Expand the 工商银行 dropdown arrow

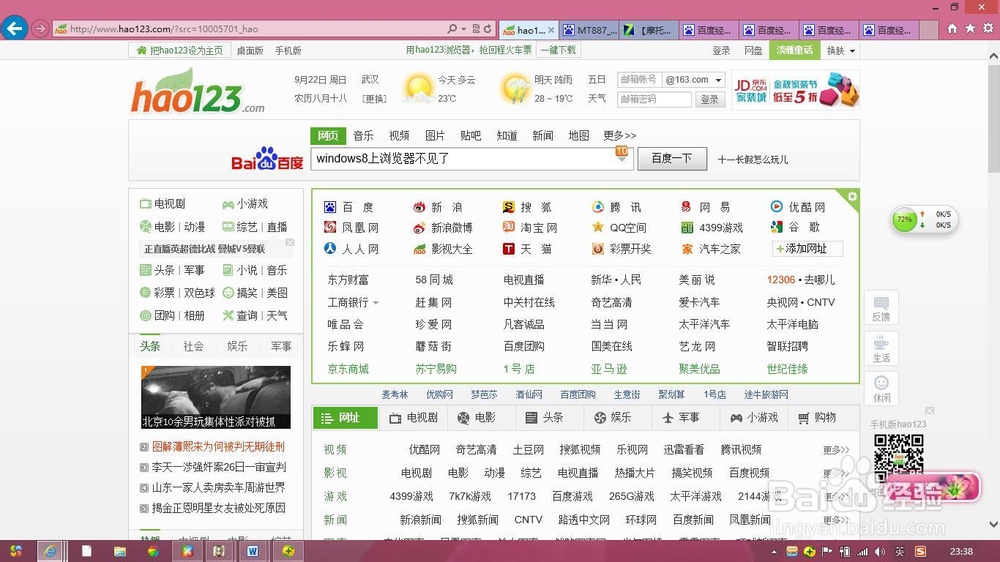click(x=376, y=303)
